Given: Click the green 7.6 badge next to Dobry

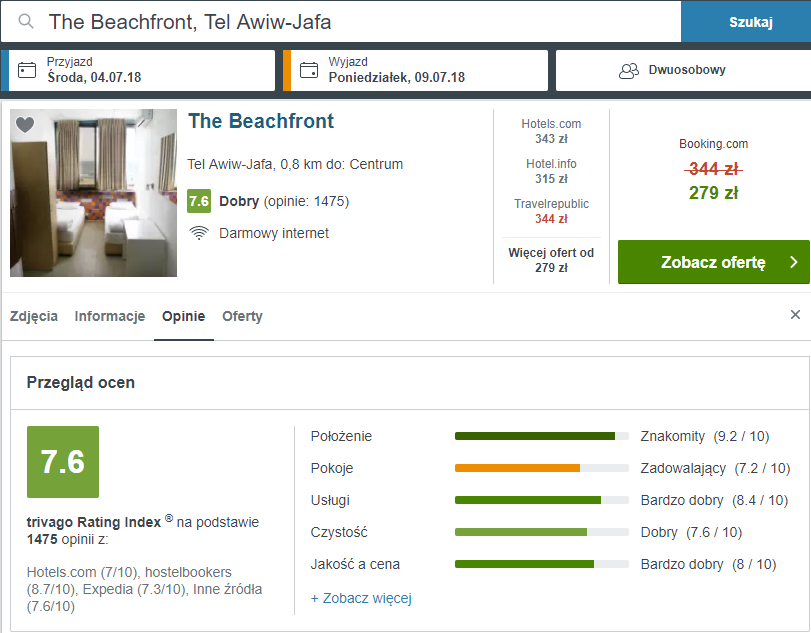Looking at the screenshot, I should pyautogui.click(x=199, y=202).
